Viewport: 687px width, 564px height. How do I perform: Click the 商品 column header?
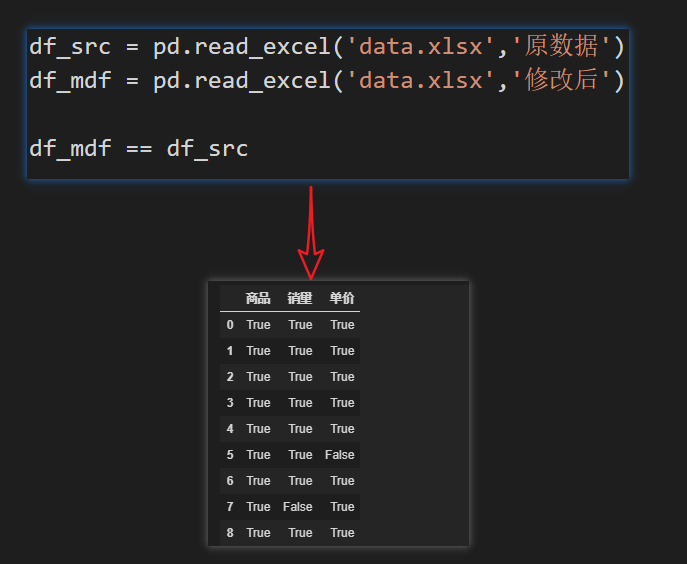click(258, 298)
